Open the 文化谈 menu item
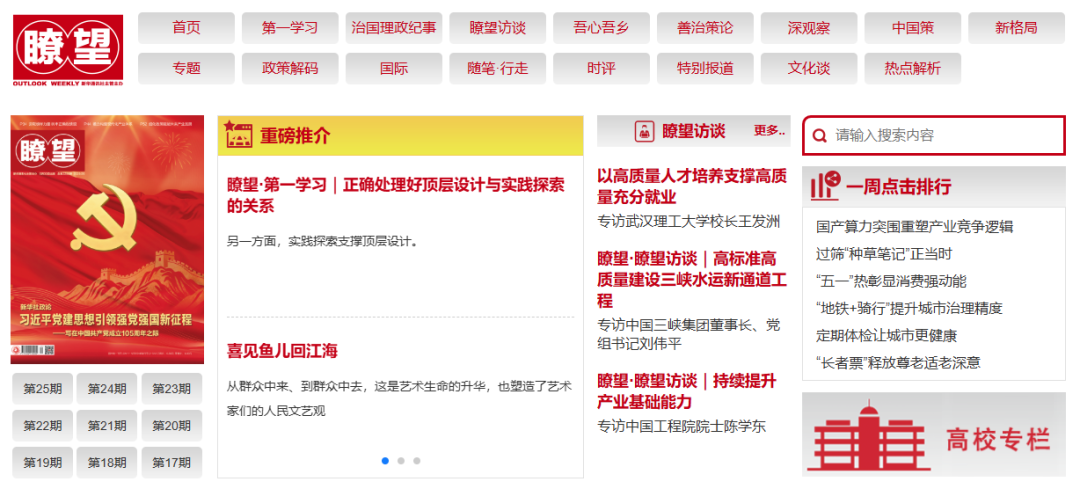Viewport: 1080px width, 489px height. point(809,68)
